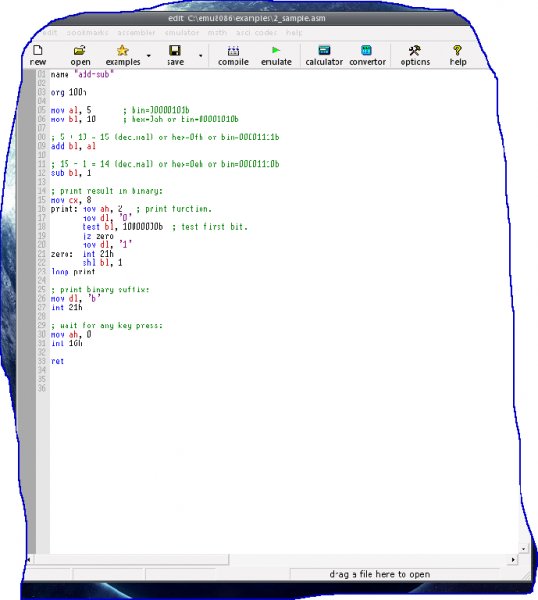Open the bookmarks menu

tap(87, 33)
